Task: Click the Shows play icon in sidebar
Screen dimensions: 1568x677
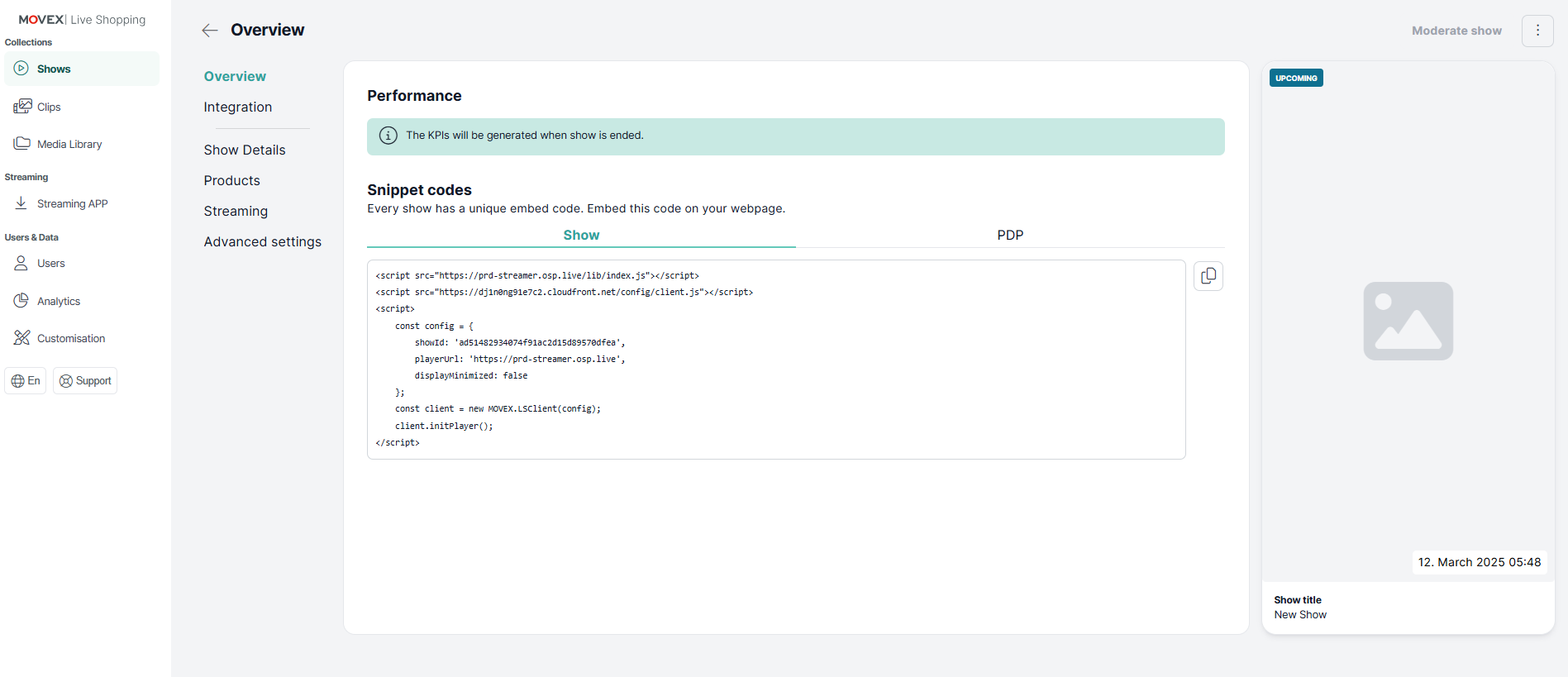Action: pos(21,69)
